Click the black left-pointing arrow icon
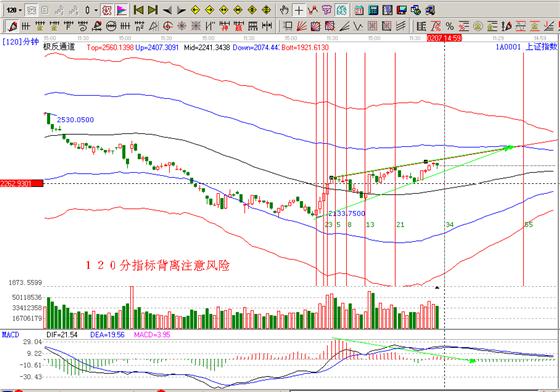560x392 pixels. (x=167, y=10)
